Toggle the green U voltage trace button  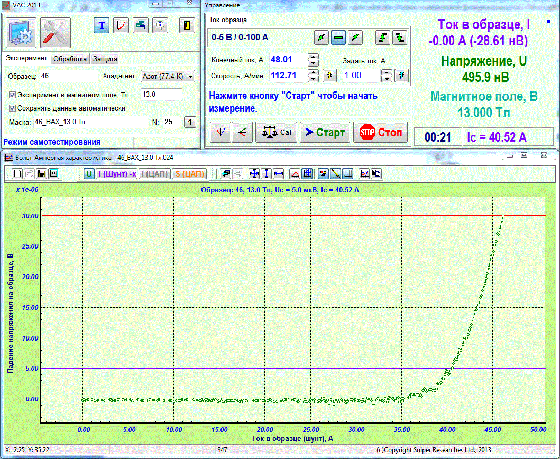[x=89, y=174]
